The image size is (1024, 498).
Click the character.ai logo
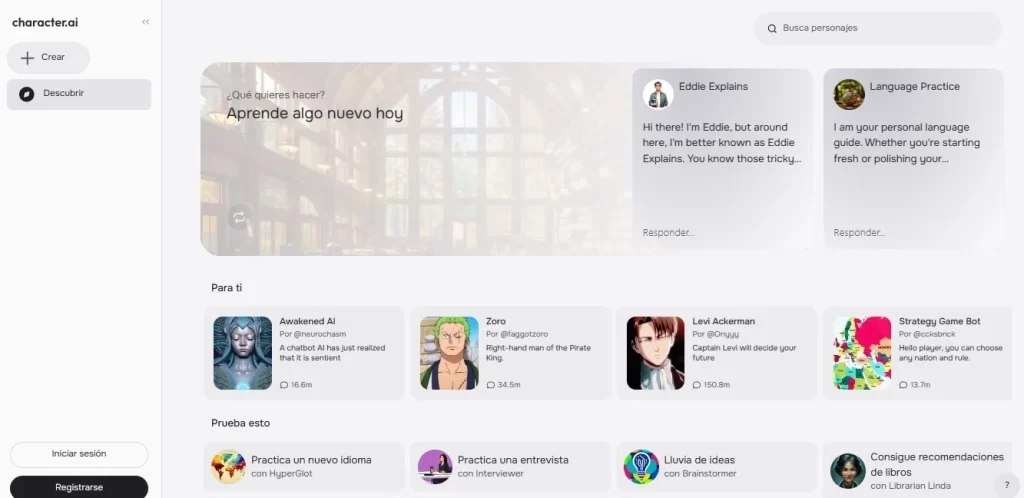(x=45, y=22)
